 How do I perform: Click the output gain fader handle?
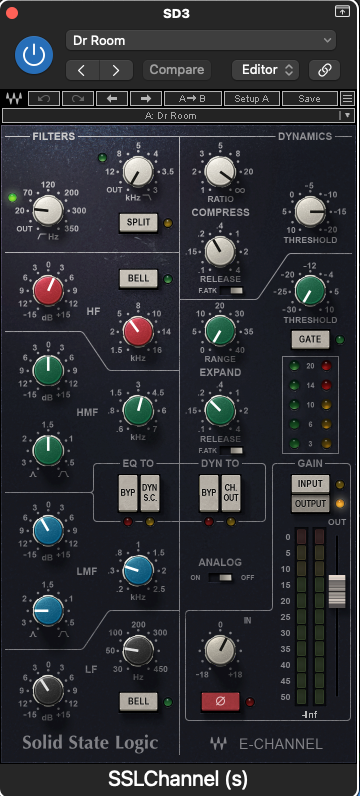tap(337, 591)
